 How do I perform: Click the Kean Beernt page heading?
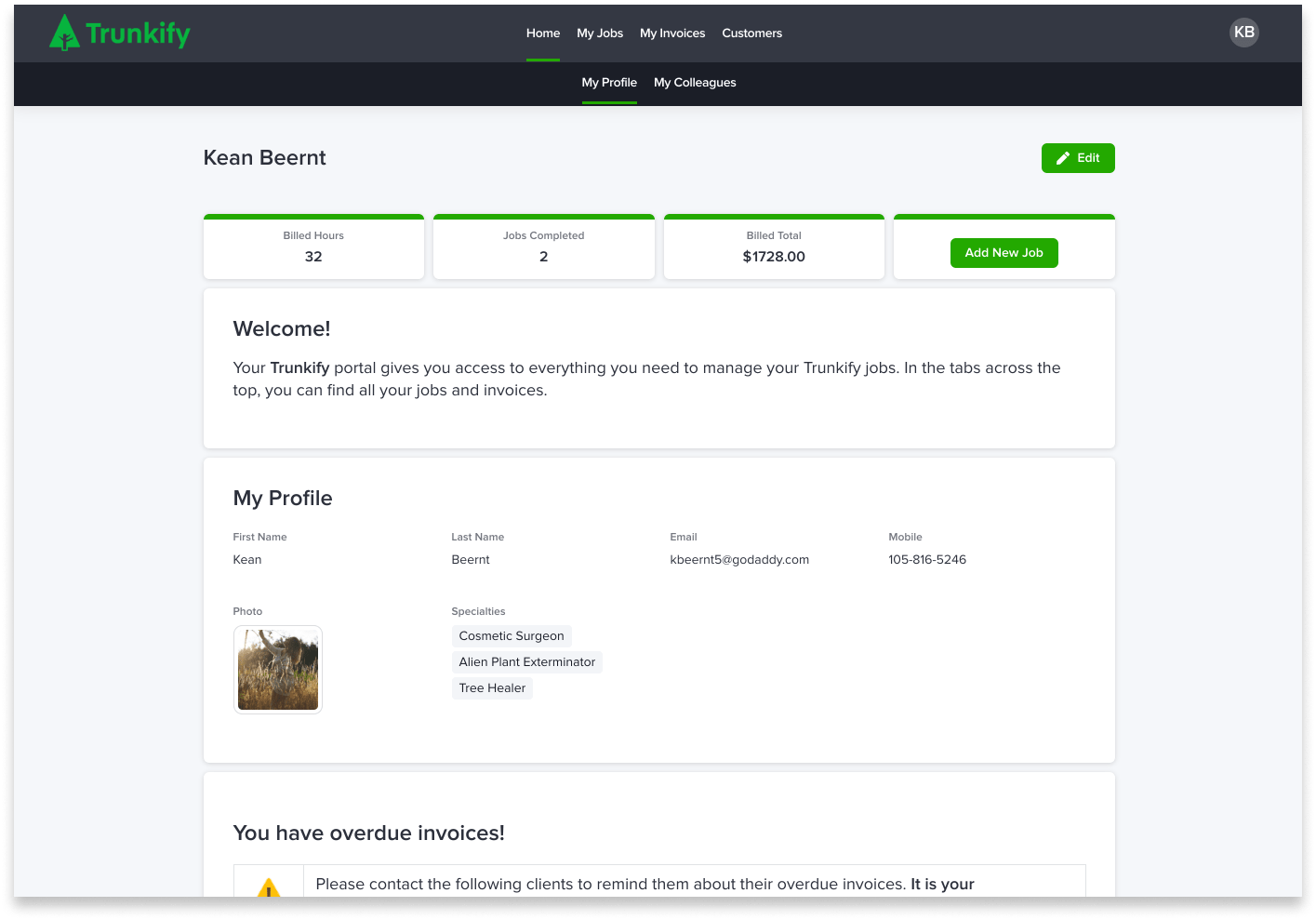pyautogui.click(x=265, y=158)
